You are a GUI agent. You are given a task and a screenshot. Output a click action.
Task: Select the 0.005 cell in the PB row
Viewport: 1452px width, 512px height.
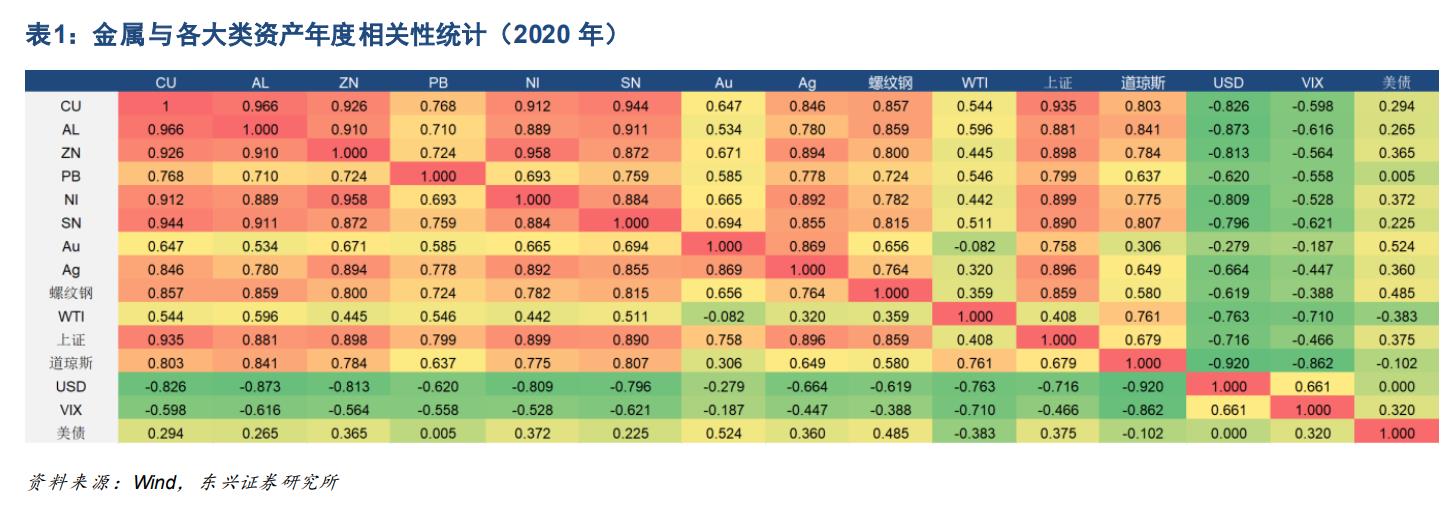[1396, 176]
